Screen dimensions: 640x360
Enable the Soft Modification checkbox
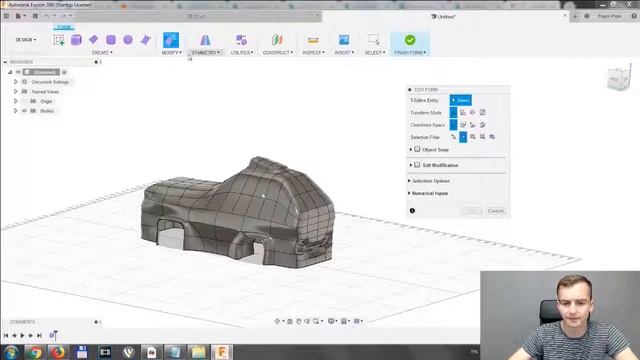pos(417,165)
